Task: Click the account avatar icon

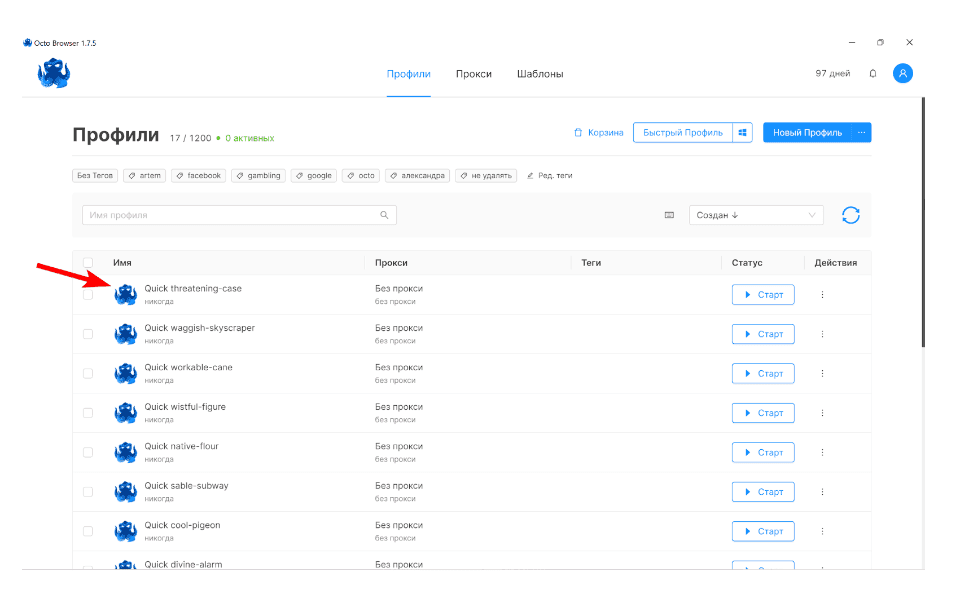Action: click(902, 73)
